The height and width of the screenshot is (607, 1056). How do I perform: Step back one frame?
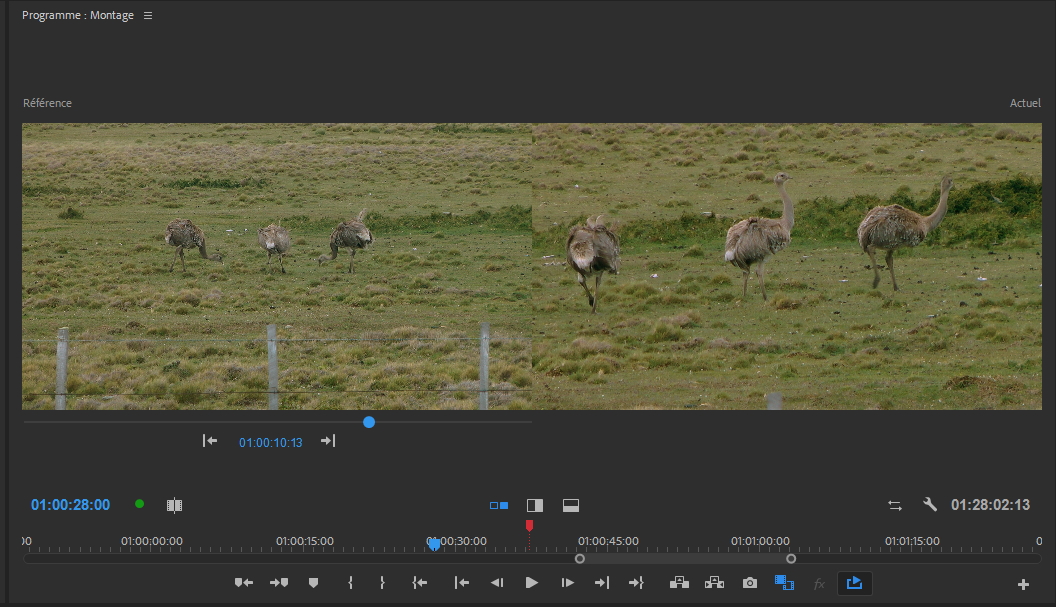(x=497, y=583)
